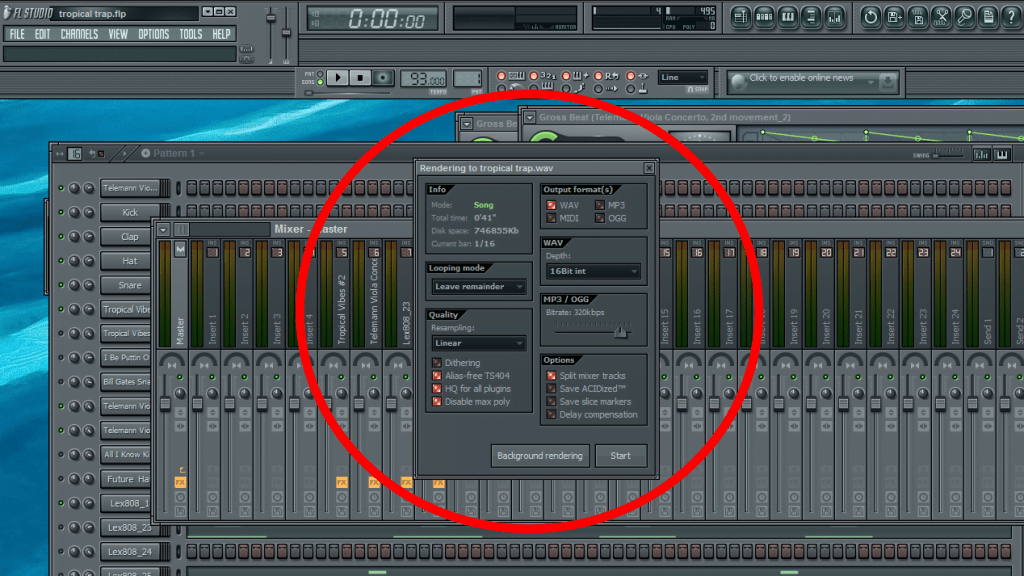Open the Playlist from the toolbar
Screen dimensions: 1024x576
click(741, 17)
